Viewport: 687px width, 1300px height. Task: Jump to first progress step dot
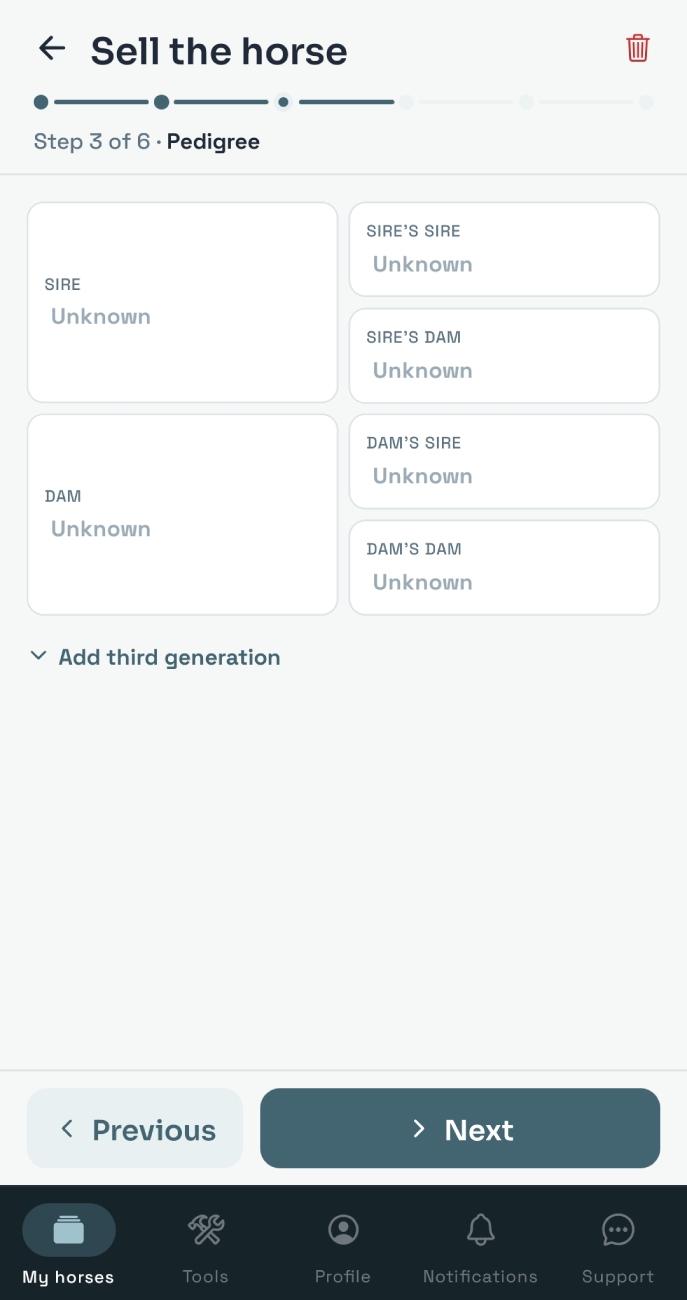click(41, 102)
